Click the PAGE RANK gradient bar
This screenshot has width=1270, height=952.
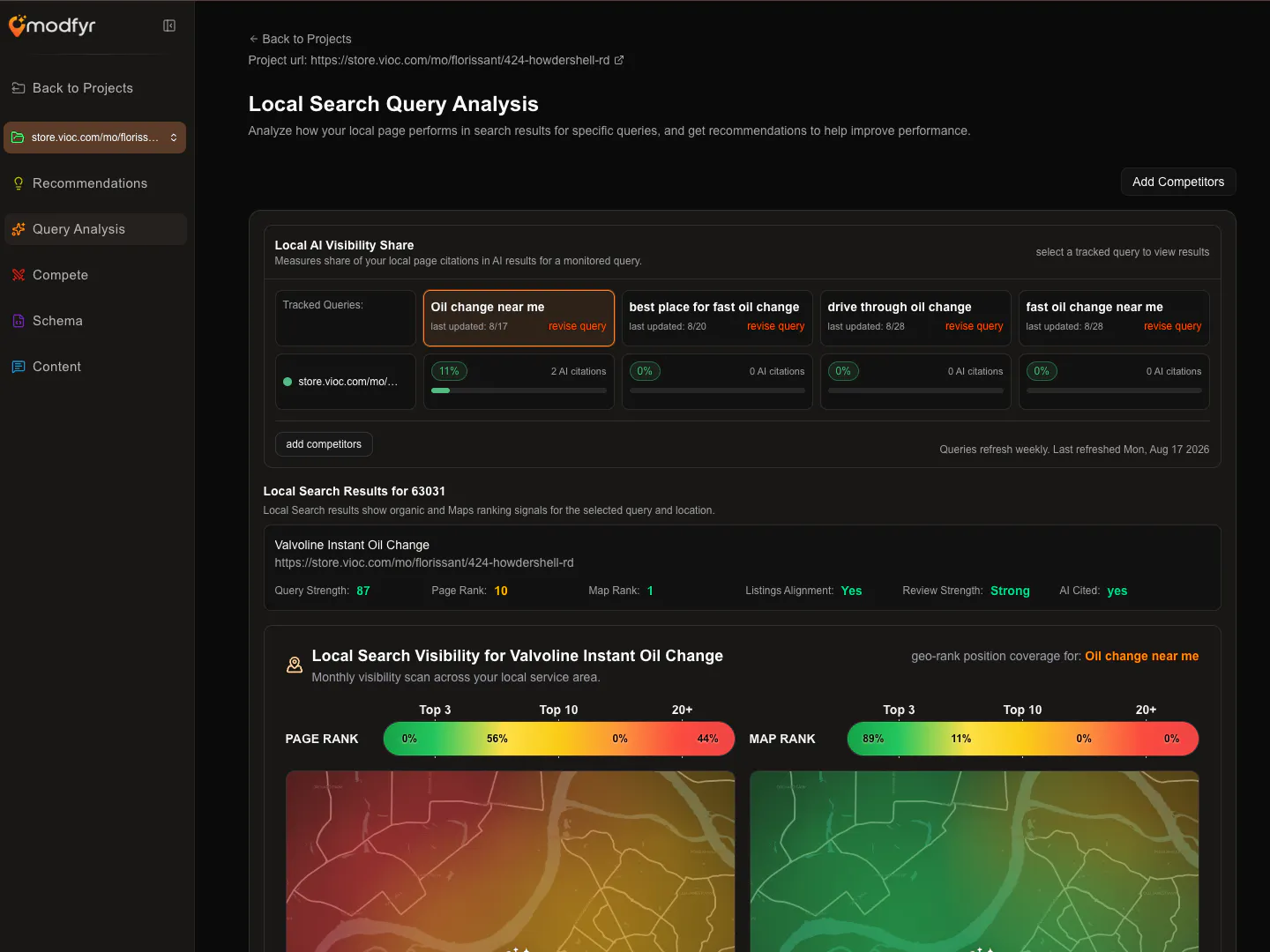559,739
